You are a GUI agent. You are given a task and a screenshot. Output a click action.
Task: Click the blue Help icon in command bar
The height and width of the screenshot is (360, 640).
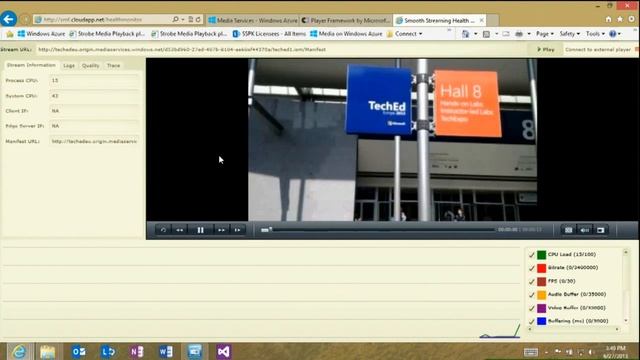(x=613, y=34)
